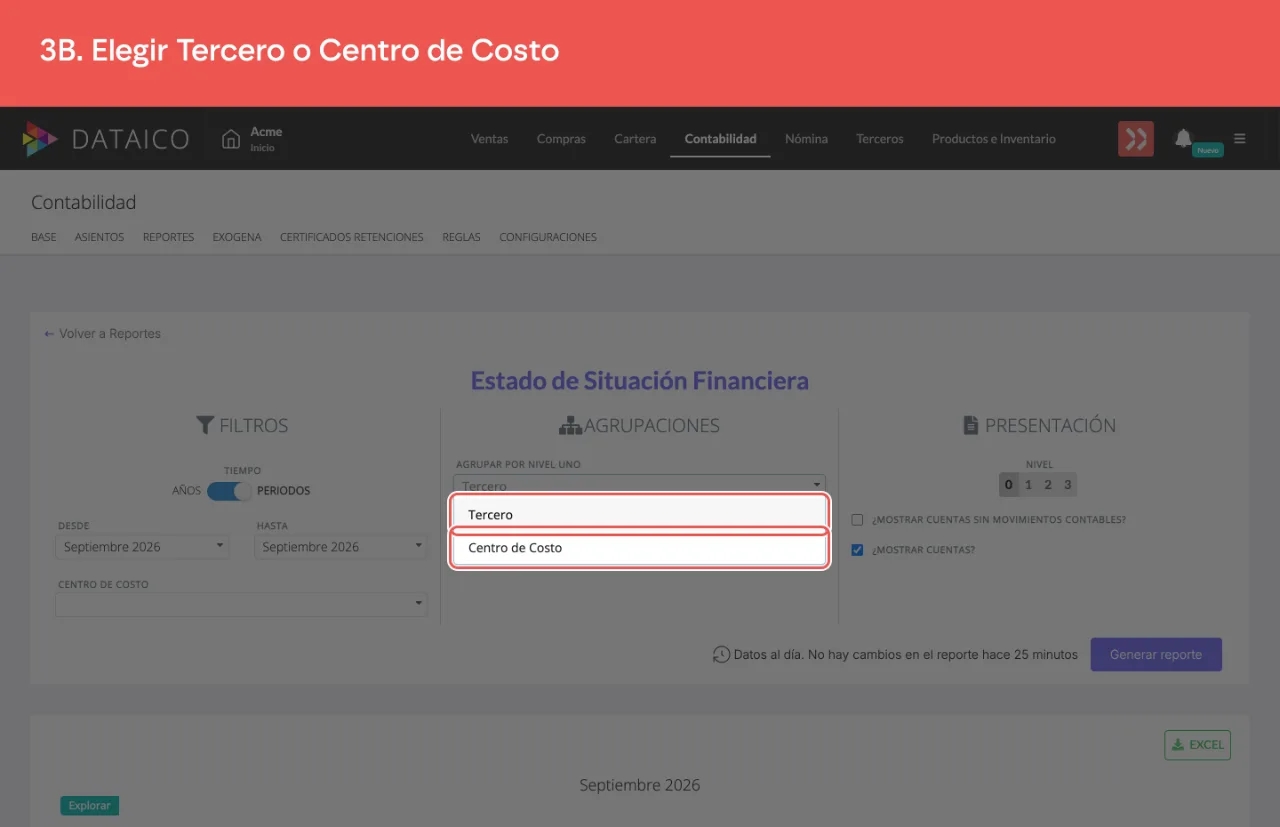1280x827 pixels.
Task: Click the Nuevo badge
Action: 1208,150
